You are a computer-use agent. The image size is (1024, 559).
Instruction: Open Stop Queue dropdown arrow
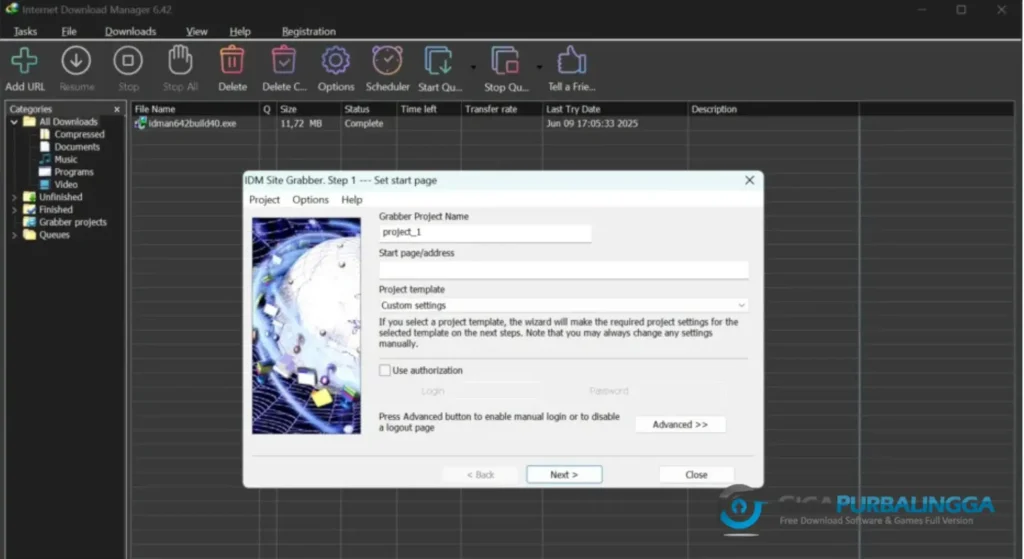(539, 67)
